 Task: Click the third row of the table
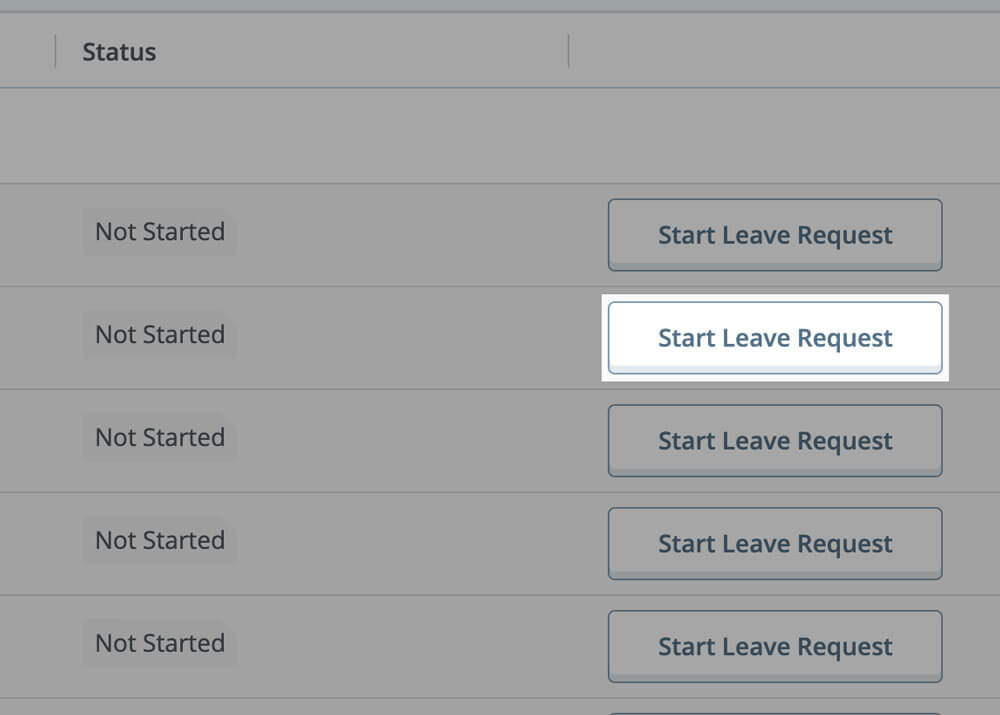400,440
